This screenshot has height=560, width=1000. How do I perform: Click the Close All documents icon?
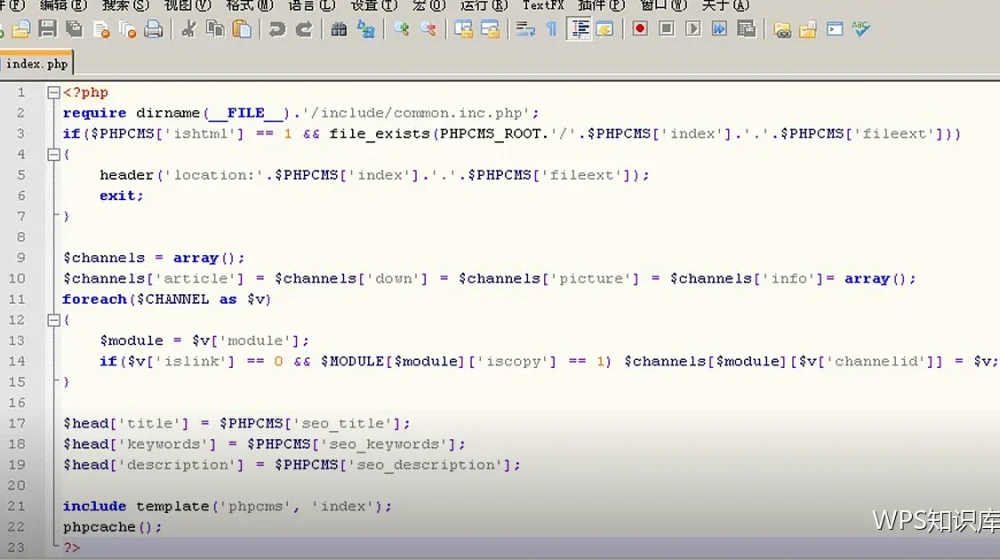click(128, 29)
